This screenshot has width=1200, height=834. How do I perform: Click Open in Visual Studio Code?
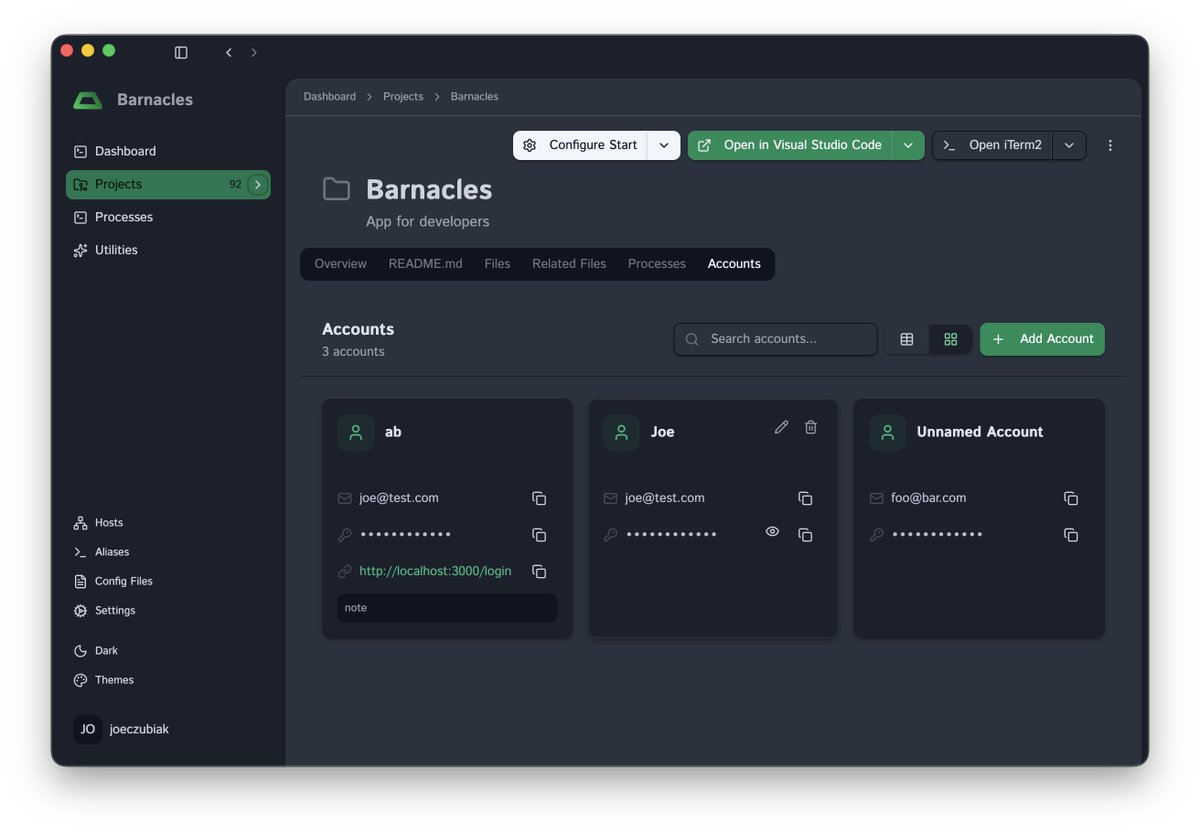(x=790, y=145)
